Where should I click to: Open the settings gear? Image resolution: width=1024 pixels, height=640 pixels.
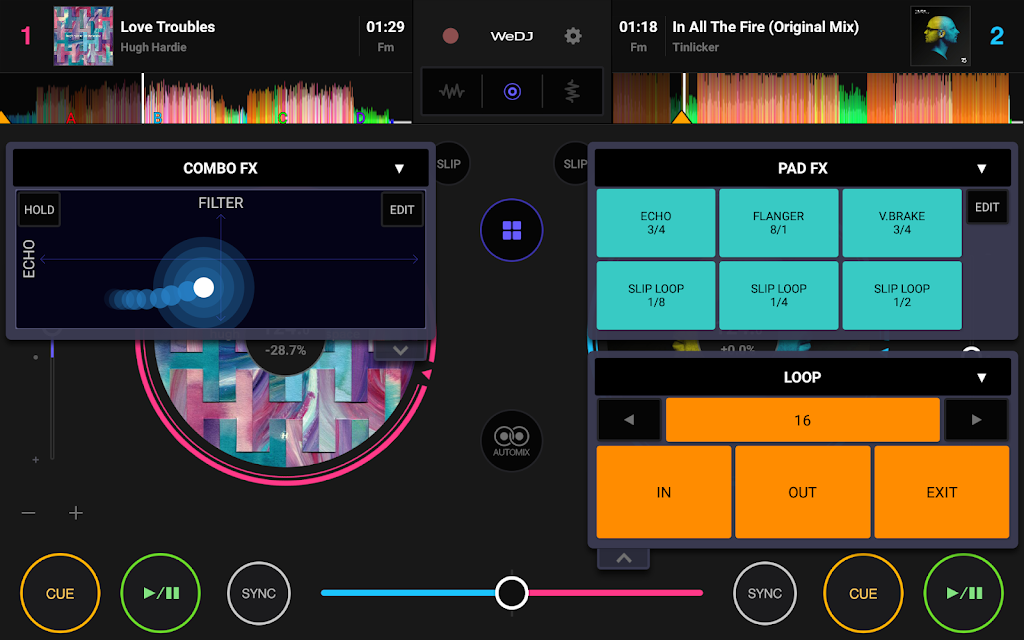point(573,36)
